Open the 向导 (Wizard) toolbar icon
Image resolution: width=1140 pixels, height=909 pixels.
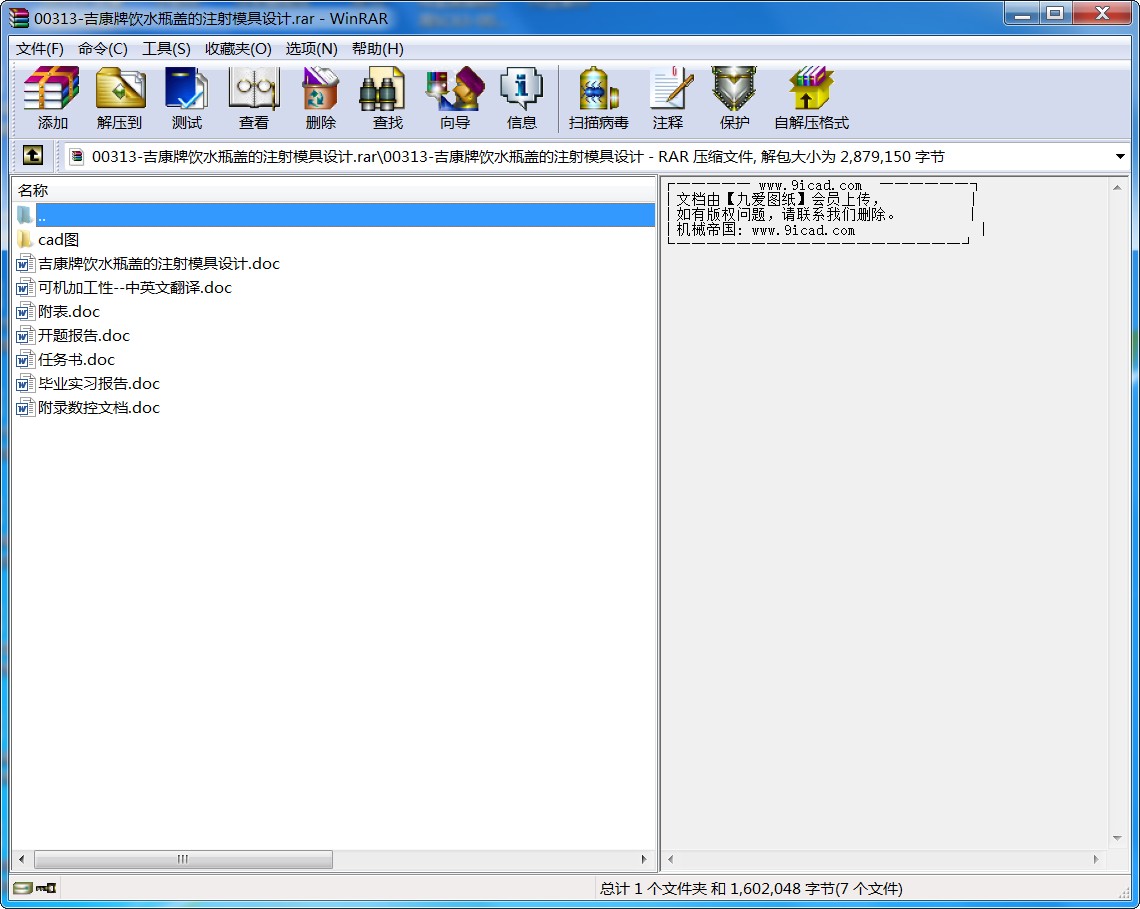tap(455, 89)
